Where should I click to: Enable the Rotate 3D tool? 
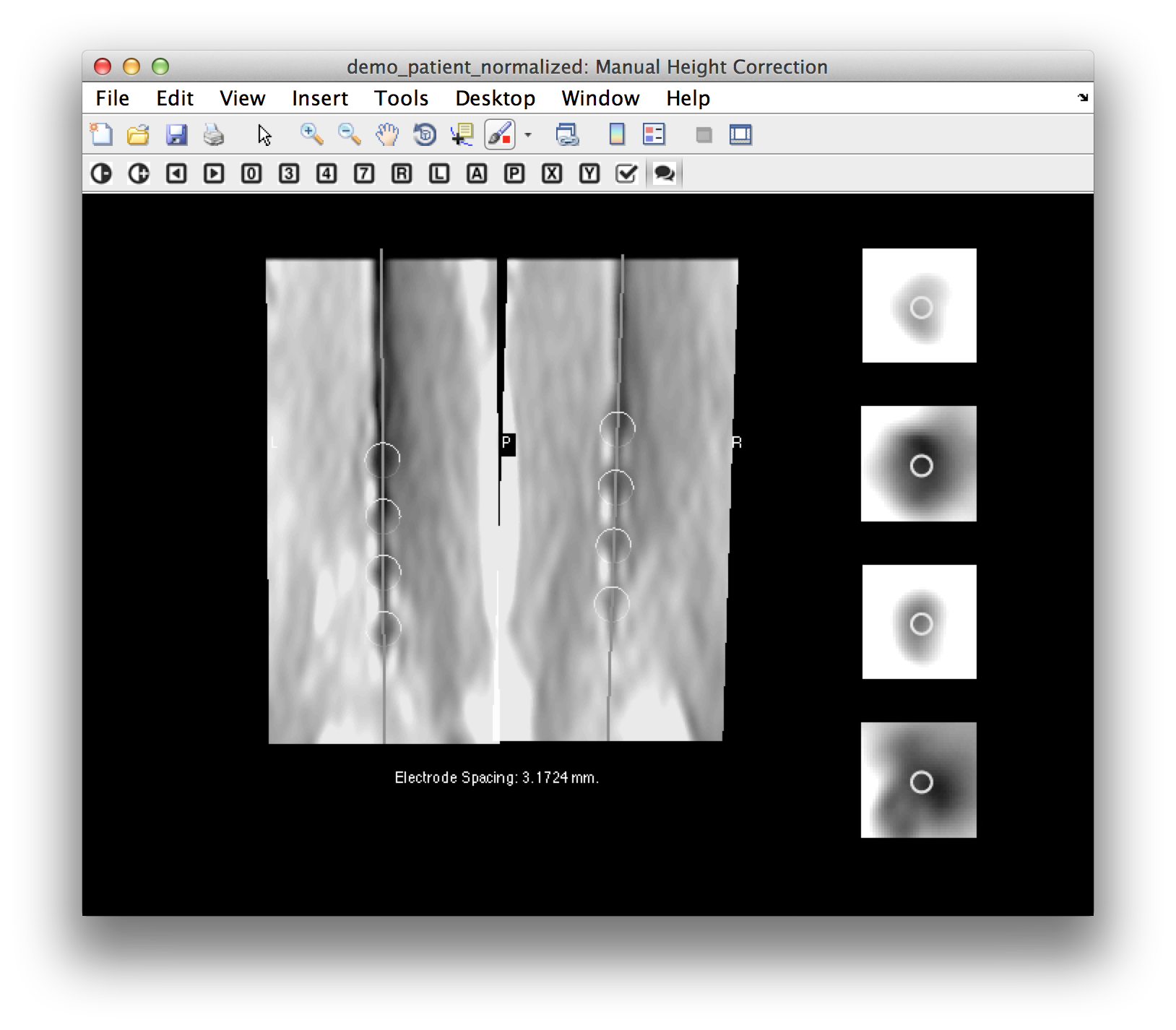pos(425,134)
